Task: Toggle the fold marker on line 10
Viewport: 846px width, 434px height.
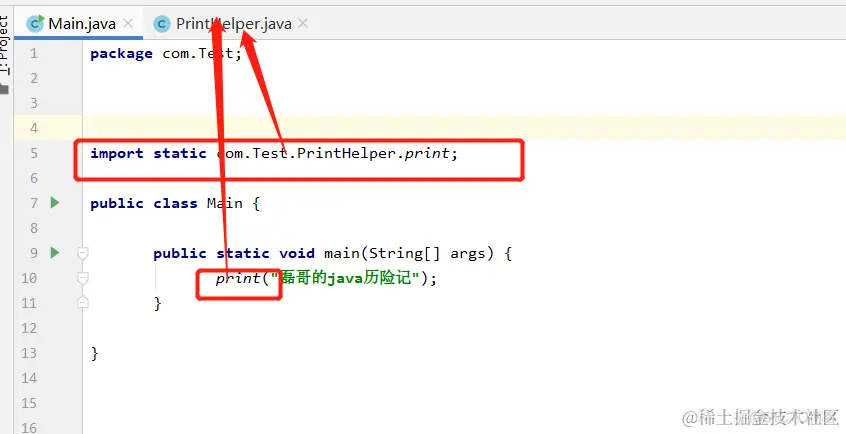Action: click(83, 278)
